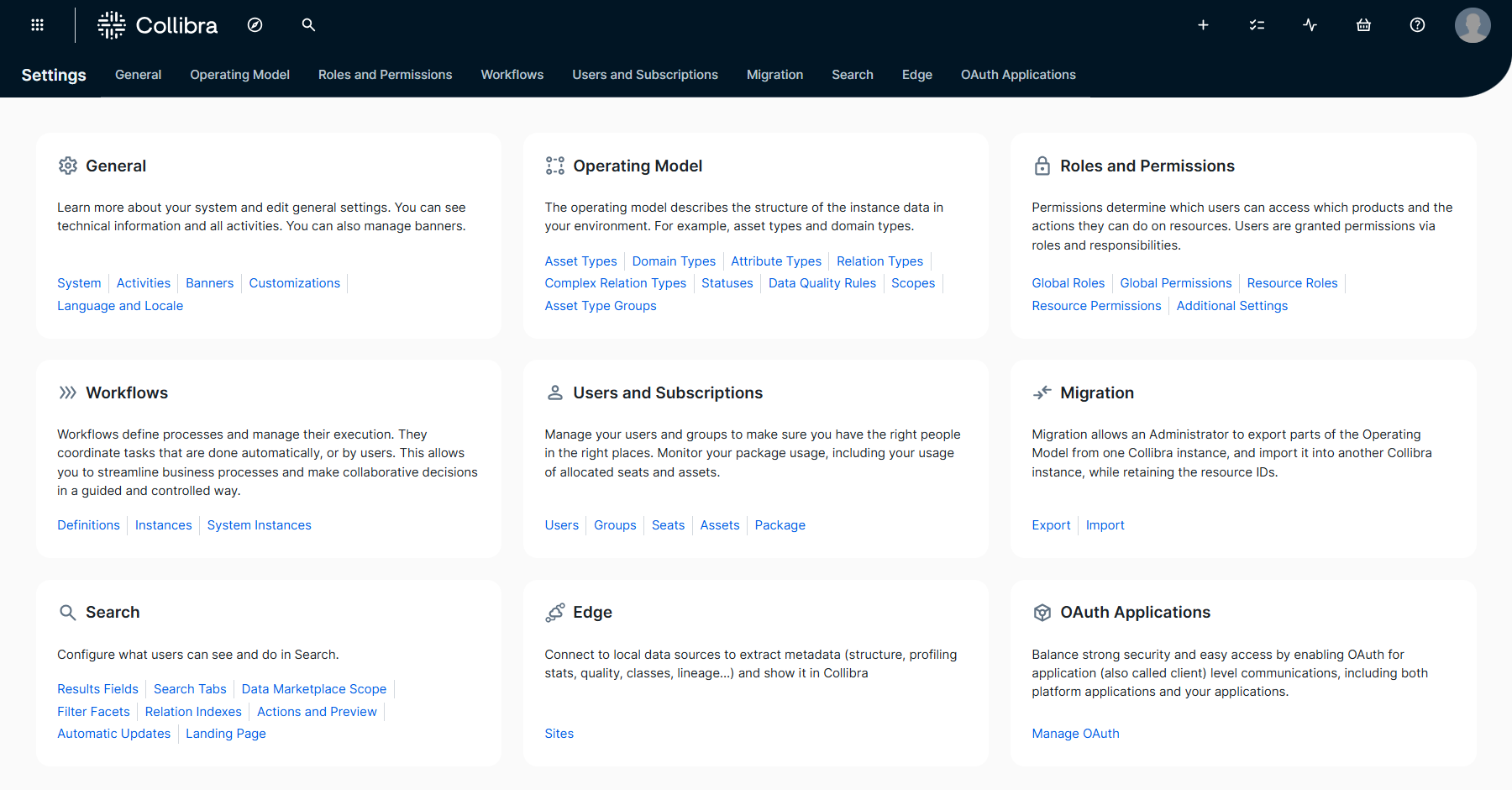
Task: Go to the OAuth Applications tab
Action: (1018, 75)
